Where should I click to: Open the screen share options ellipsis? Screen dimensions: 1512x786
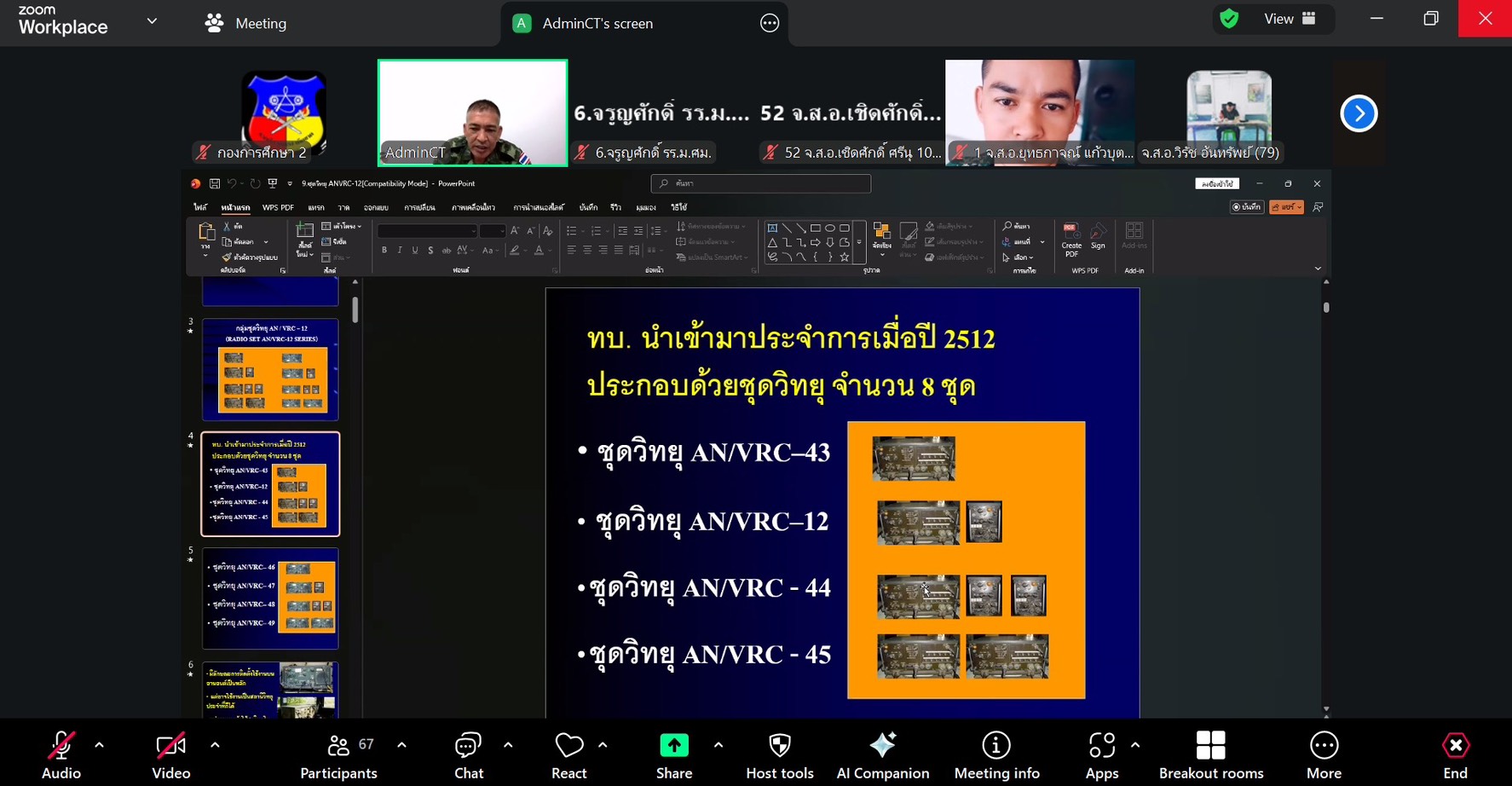[x=769, y=24]
